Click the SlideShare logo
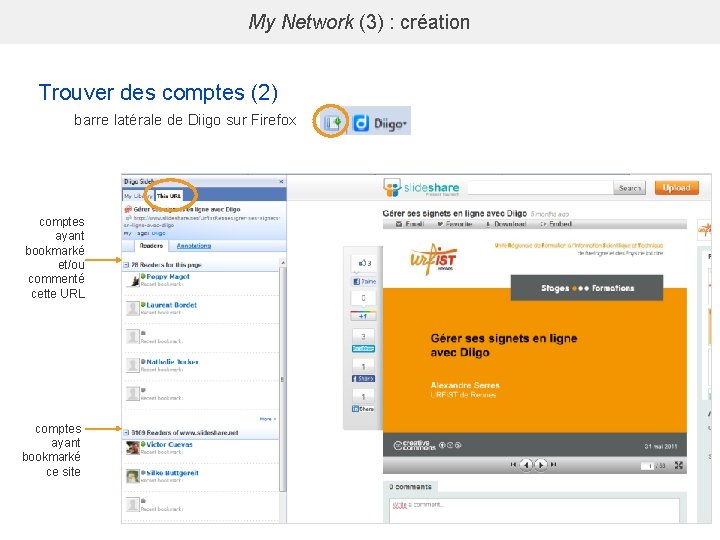This screenshot has height=540, width=720. coord(421,188)
